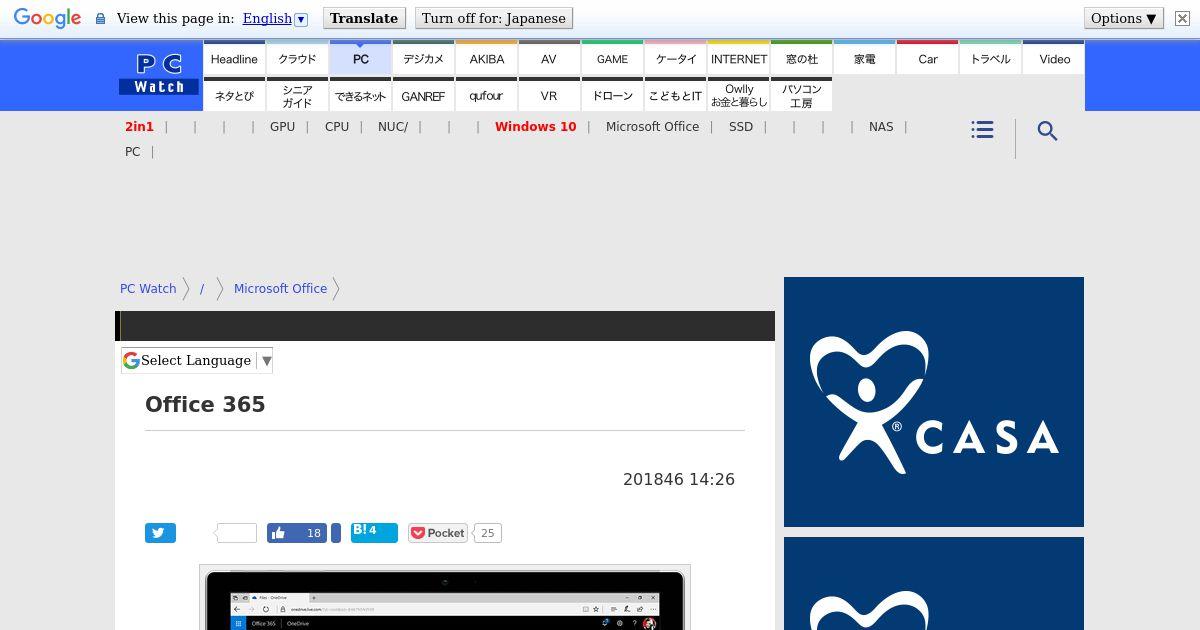Open the hamburger list menu icon
1200x630 pixels.
(982, 130)
